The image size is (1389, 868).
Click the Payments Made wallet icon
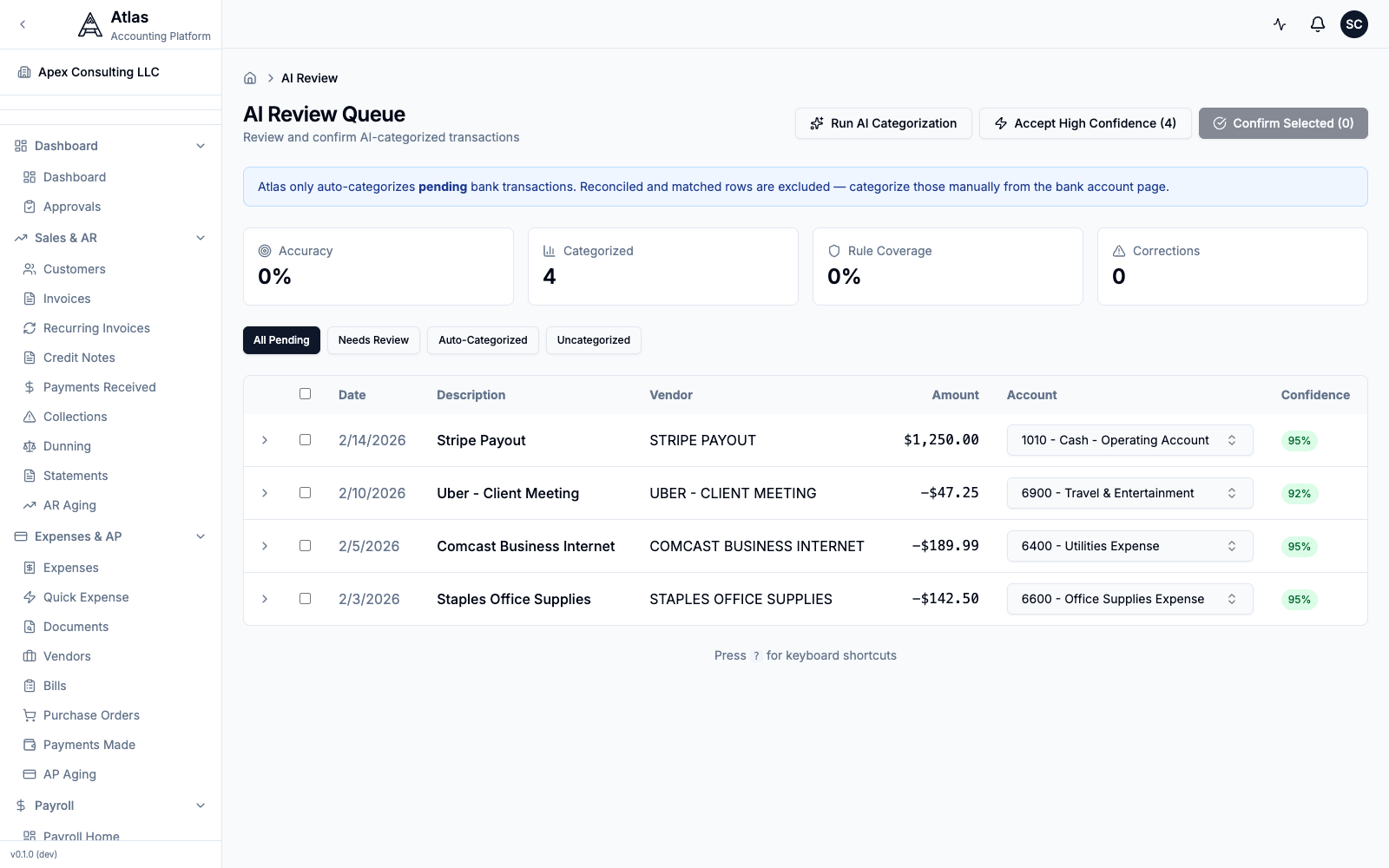coord(30,745)
